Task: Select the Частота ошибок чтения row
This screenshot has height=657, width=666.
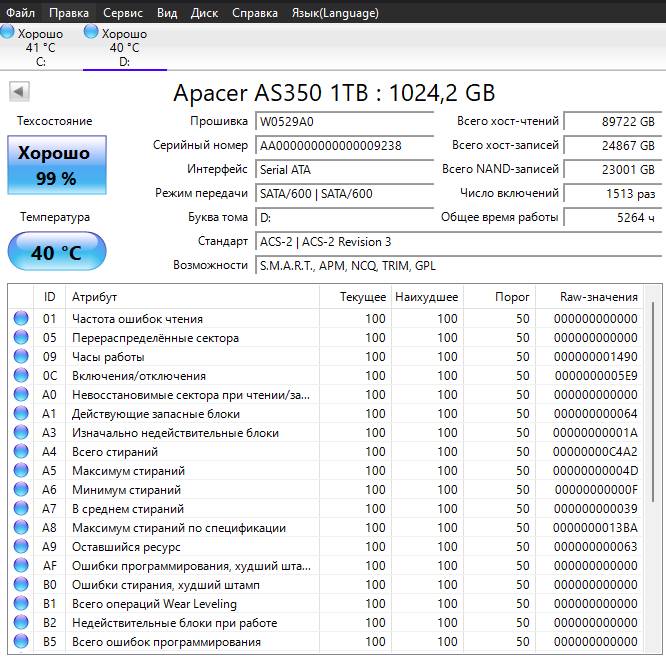Action: click(x=325, y=319)
